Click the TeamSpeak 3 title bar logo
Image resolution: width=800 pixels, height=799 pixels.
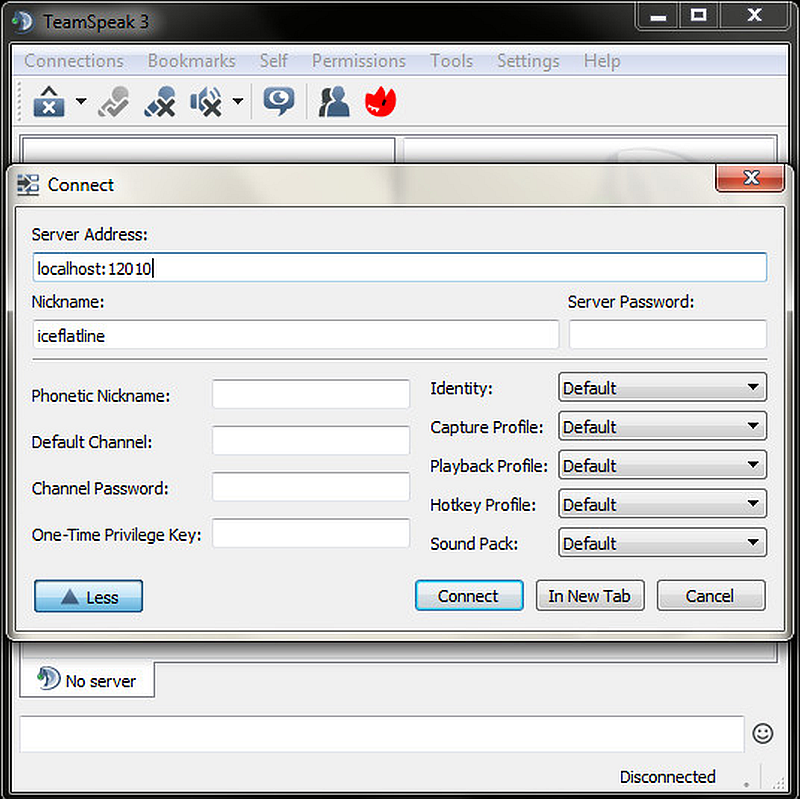23,22
